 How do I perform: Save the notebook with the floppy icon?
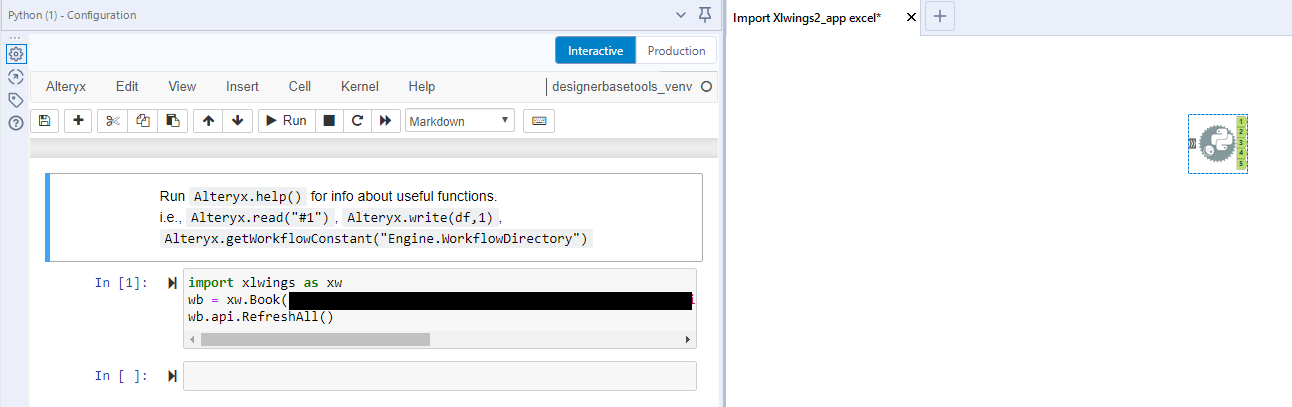pyautogui.click(x=44, y=121)
